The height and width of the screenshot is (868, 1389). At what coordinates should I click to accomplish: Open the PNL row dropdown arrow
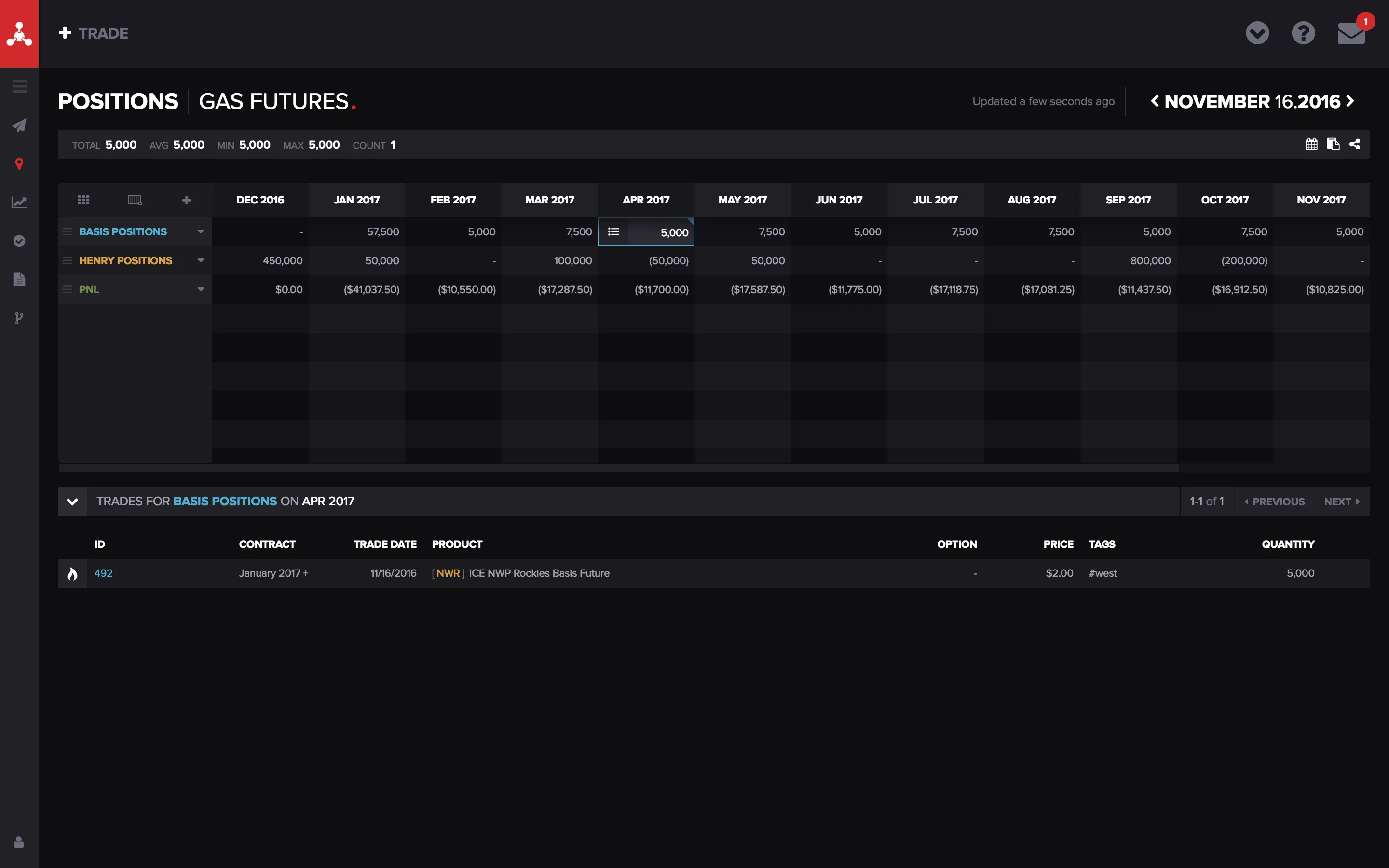click(x=201, y=289)
